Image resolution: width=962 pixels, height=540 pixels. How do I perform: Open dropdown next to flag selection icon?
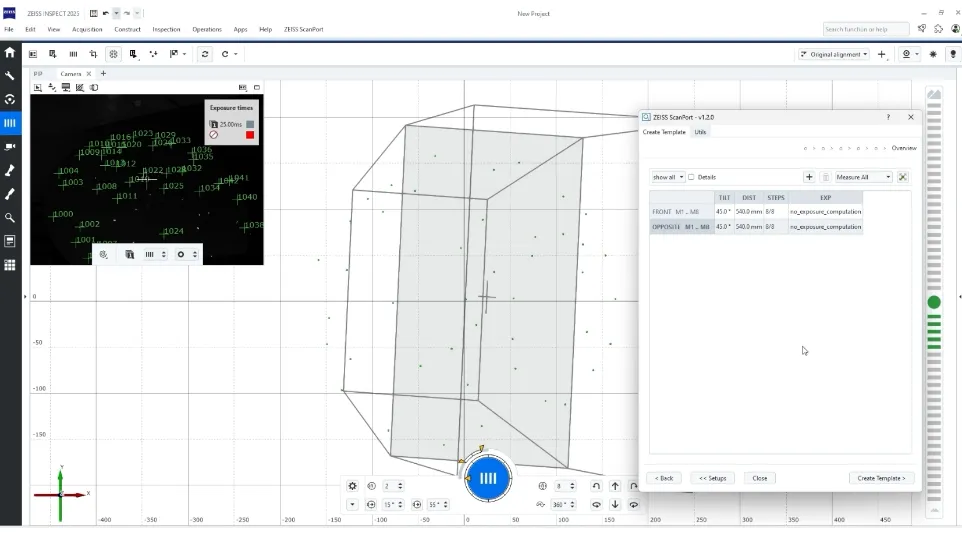tap(184, 54)
